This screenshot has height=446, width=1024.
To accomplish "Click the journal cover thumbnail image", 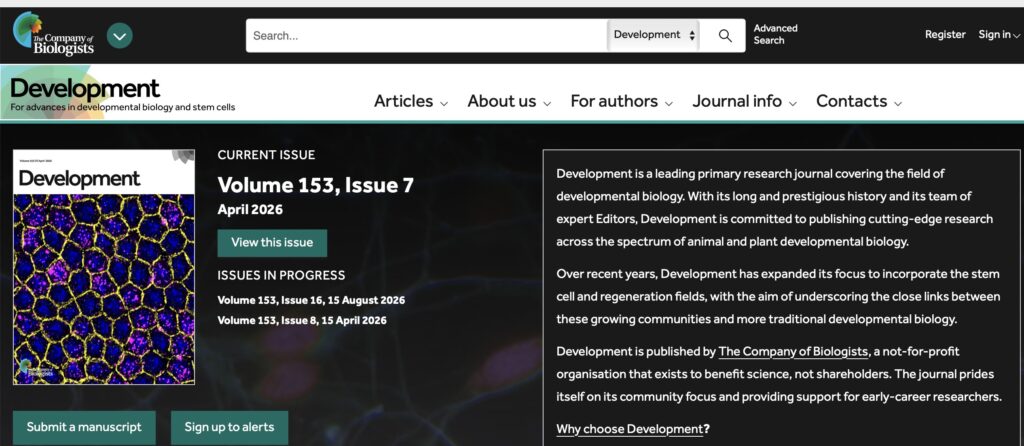I will click(x=104, y=267).
